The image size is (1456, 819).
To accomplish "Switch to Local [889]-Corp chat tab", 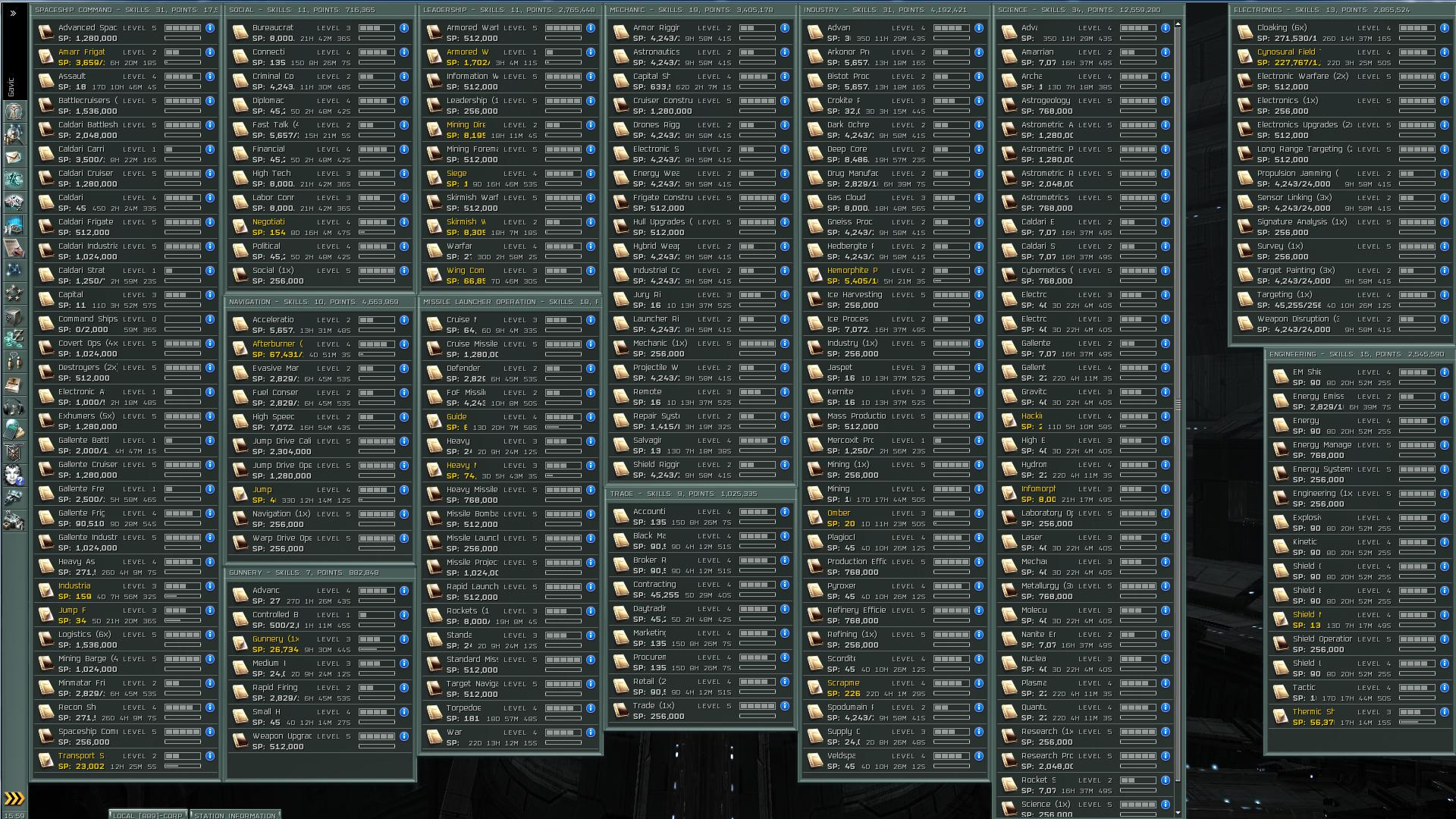I will pos(148,815).
